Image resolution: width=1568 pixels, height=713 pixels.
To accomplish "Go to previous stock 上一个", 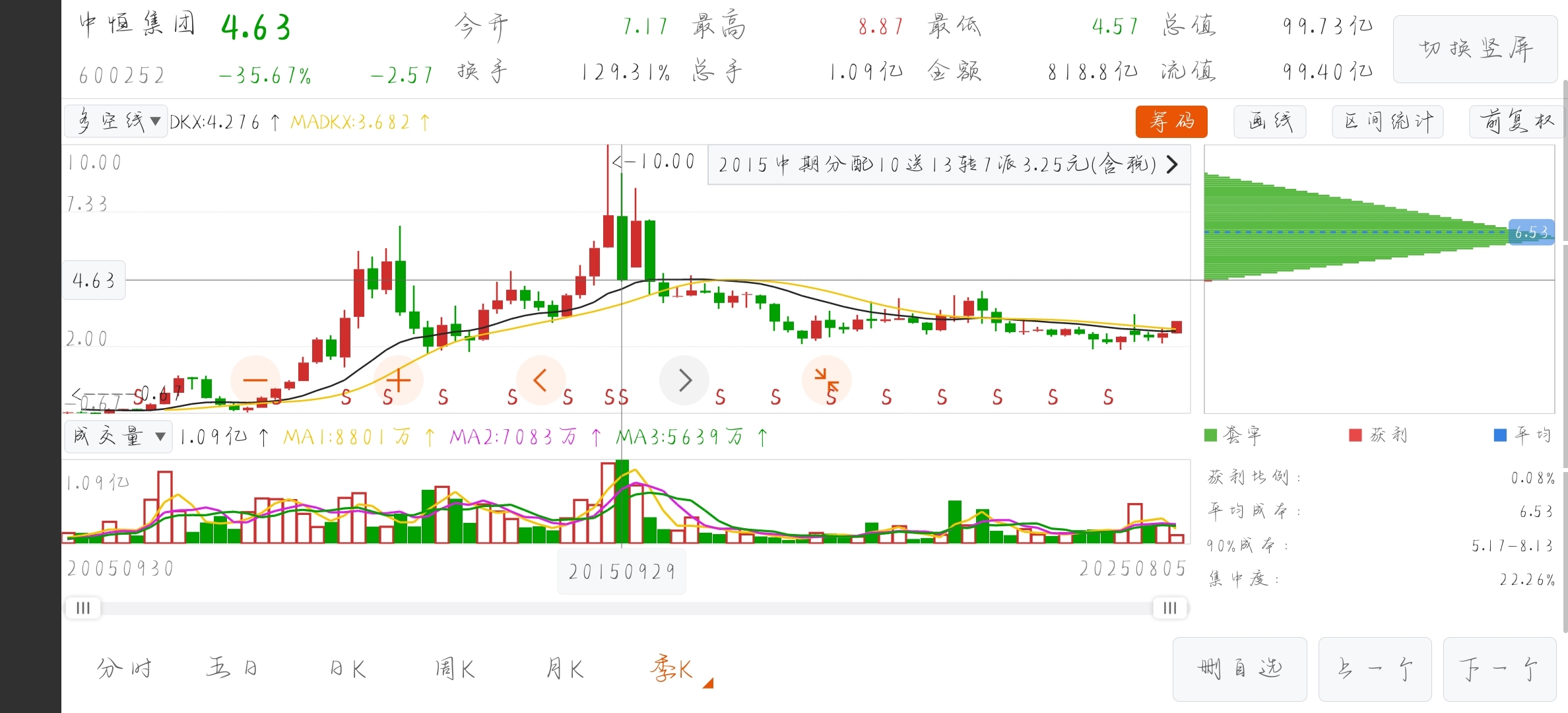I will pos(1375,669).
